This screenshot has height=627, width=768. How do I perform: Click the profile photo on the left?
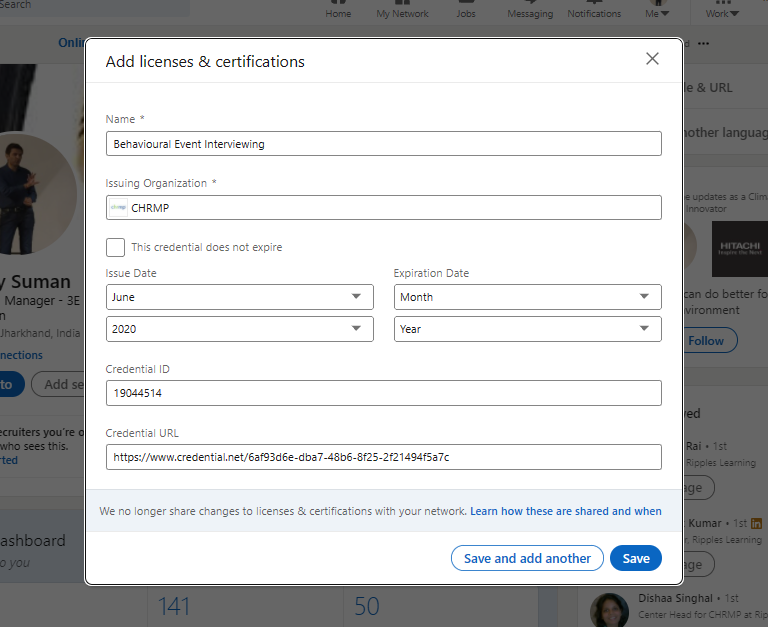click(37, 193)
